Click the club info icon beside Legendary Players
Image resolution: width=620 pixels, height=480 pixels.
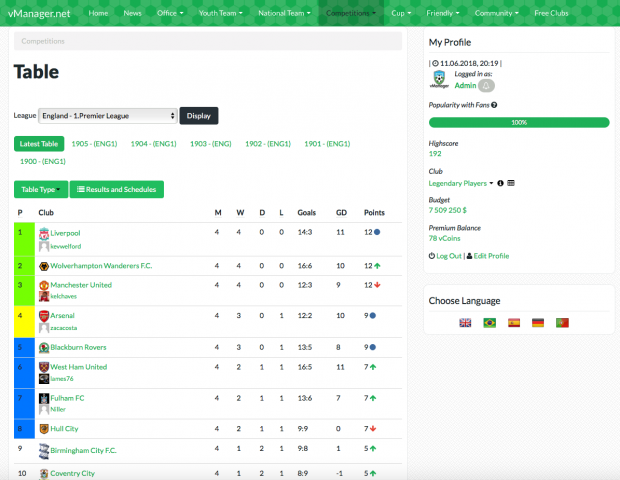[x=500, y=183]
